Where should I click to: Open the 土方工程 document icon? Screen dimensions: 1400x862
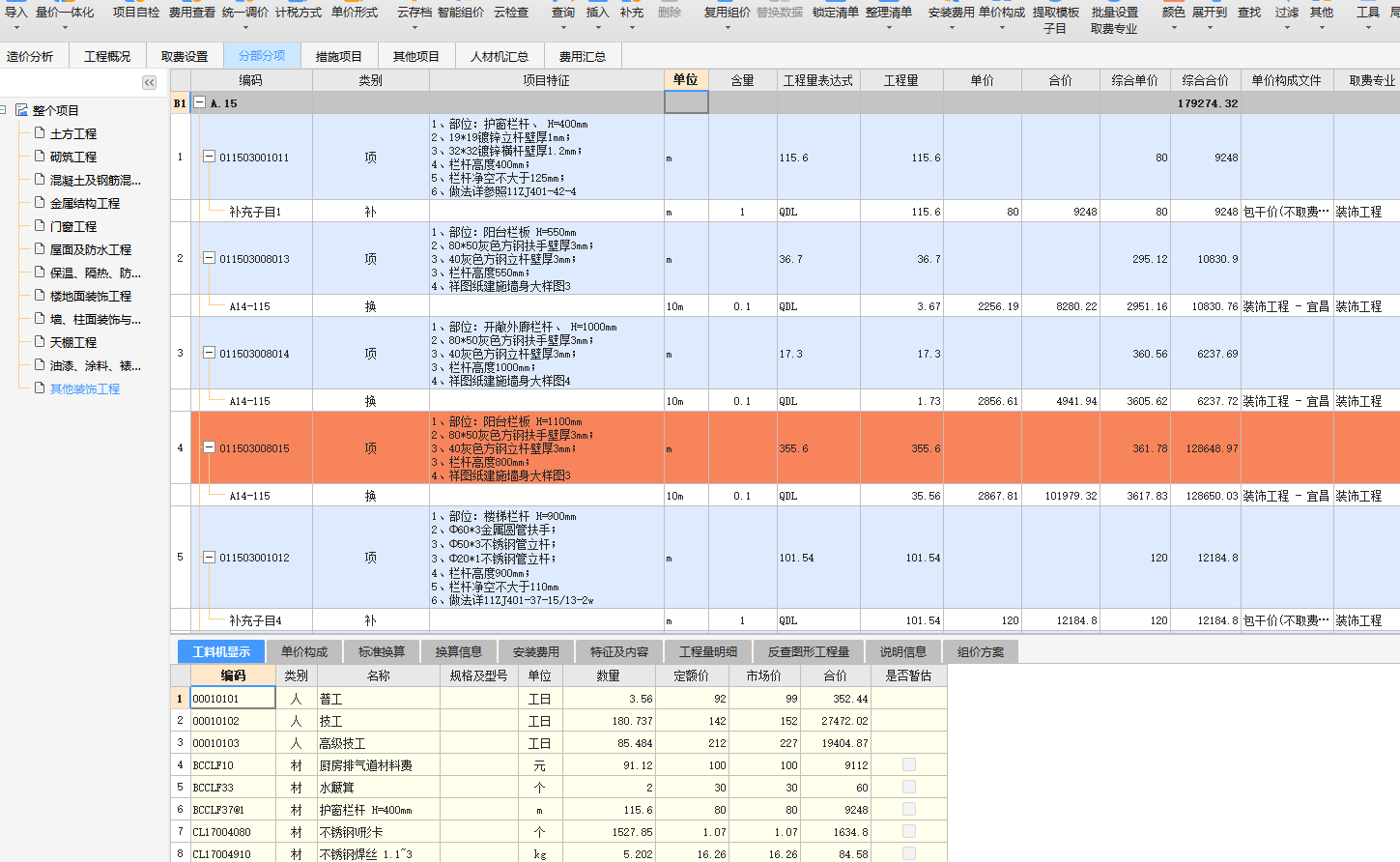point(40,133)
